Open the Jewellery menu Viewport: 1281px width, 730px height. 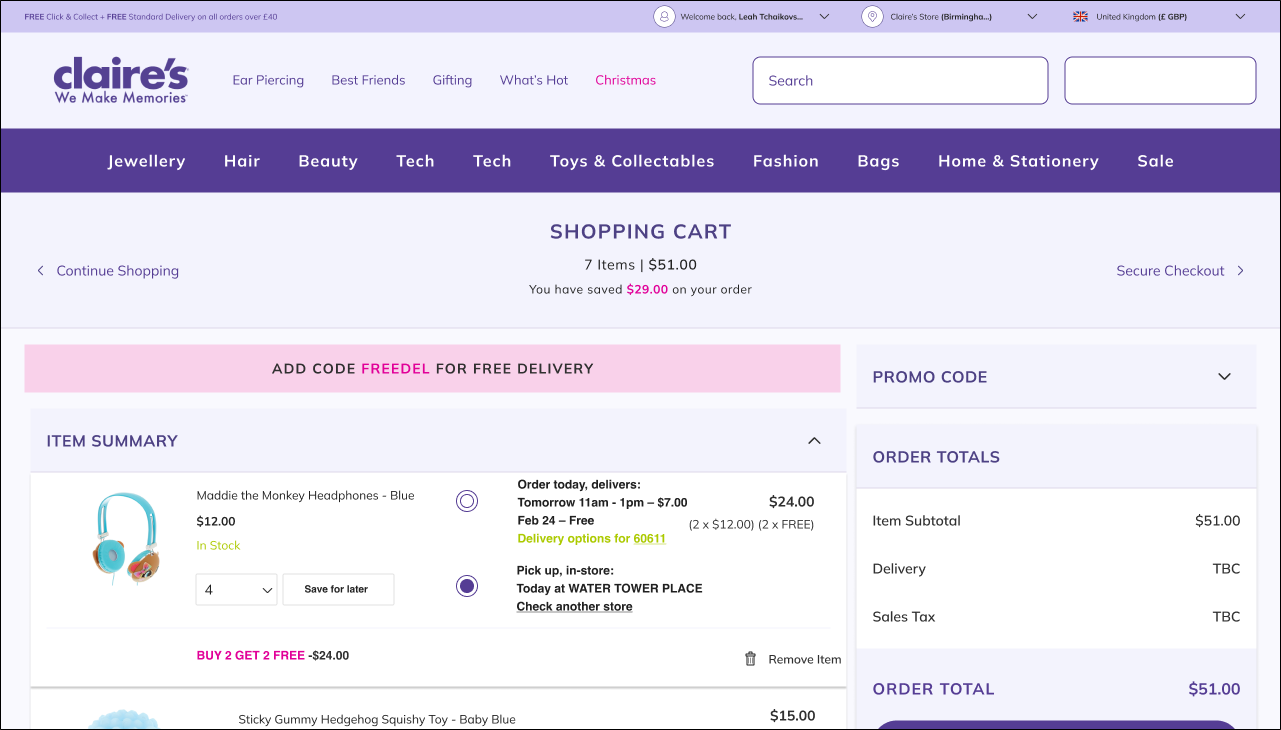tap(147, 161)
